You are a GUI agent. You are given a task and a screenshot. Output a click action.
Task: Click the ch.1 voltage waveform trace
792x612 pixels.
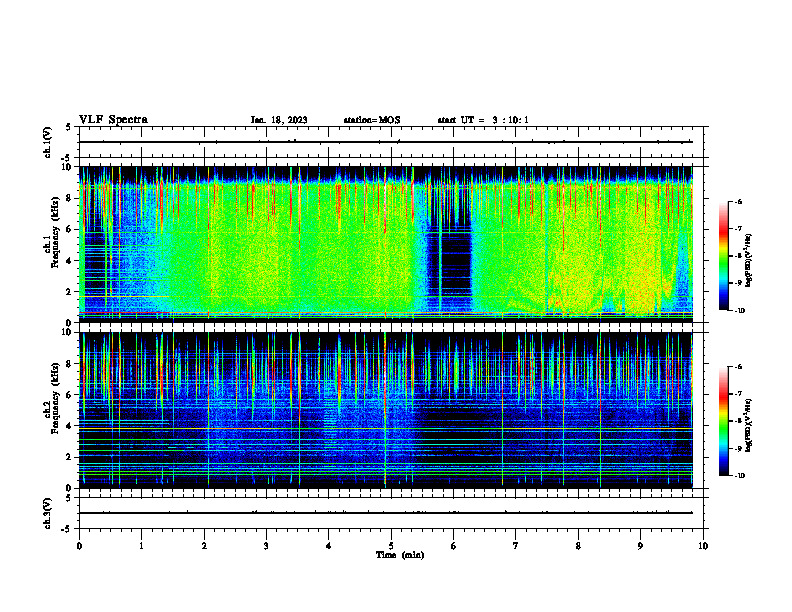(386, 142)
